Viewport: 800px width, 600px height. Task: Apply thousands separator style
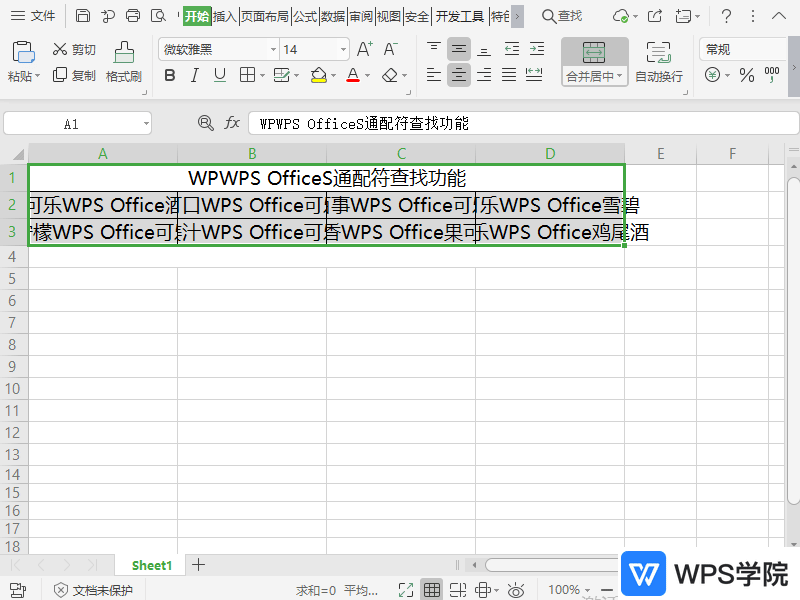pos(772,74)
